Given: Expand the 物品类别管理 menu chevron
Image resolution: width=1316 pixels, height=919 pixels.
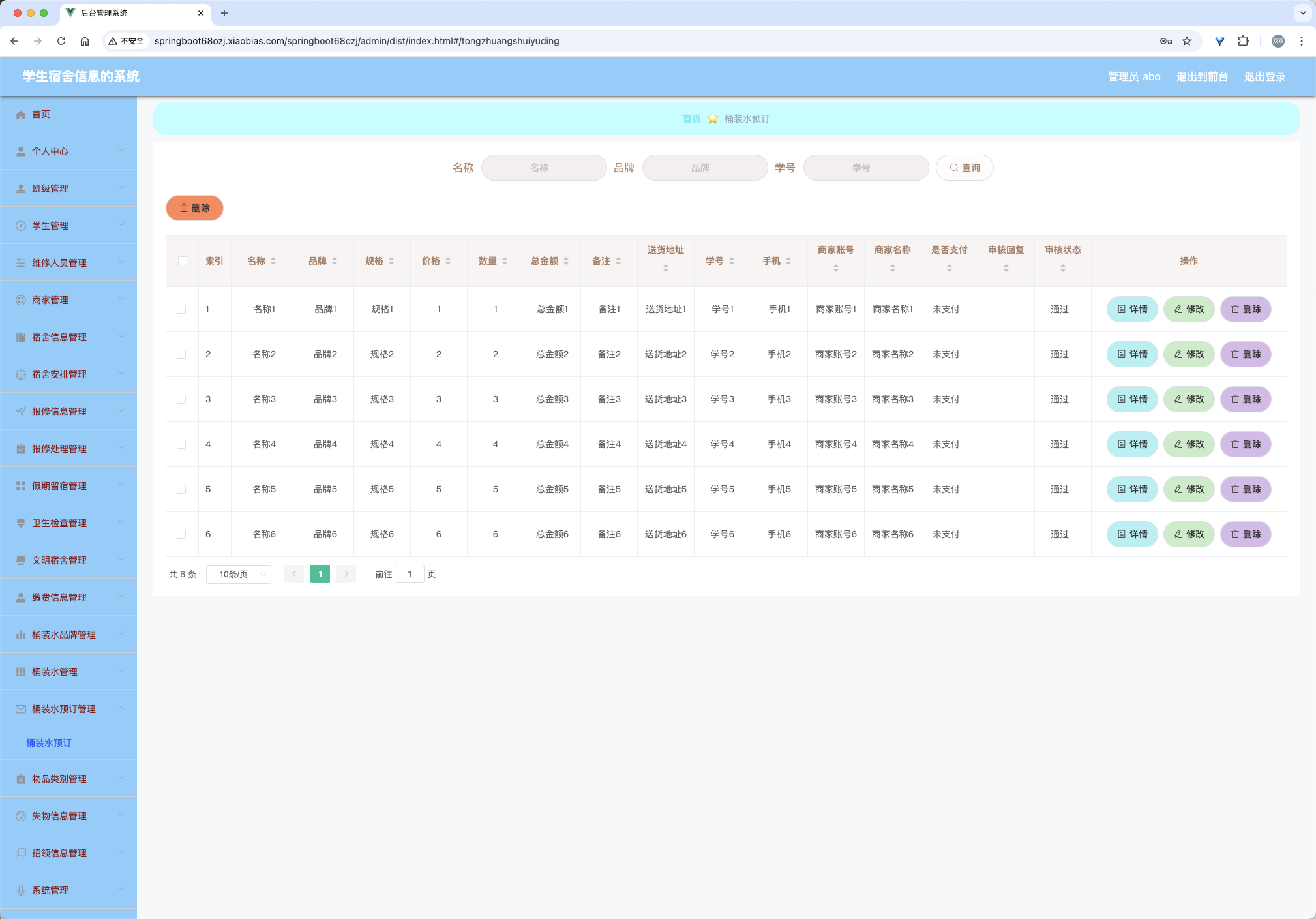Looking at the screenshot, I should (121, 778).
